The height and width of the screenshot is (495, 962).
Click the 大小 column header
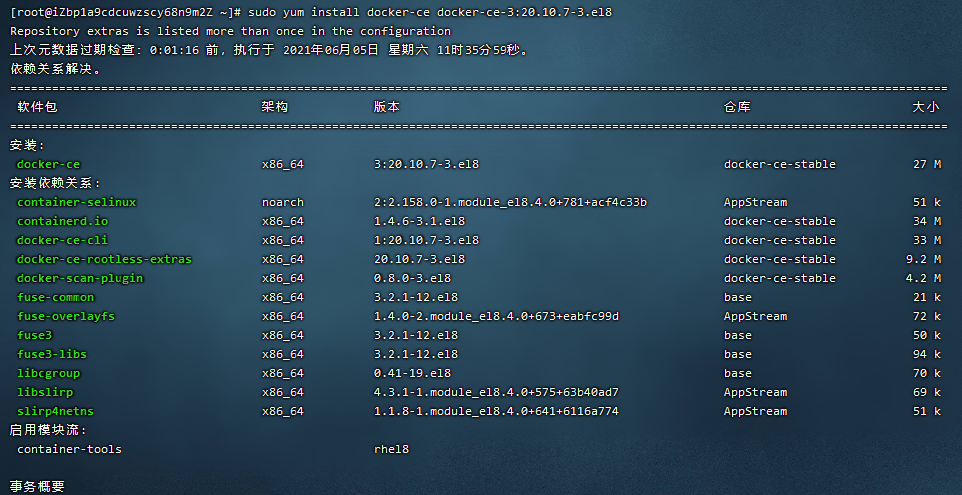pyautogui.click(x=926, y=107)
